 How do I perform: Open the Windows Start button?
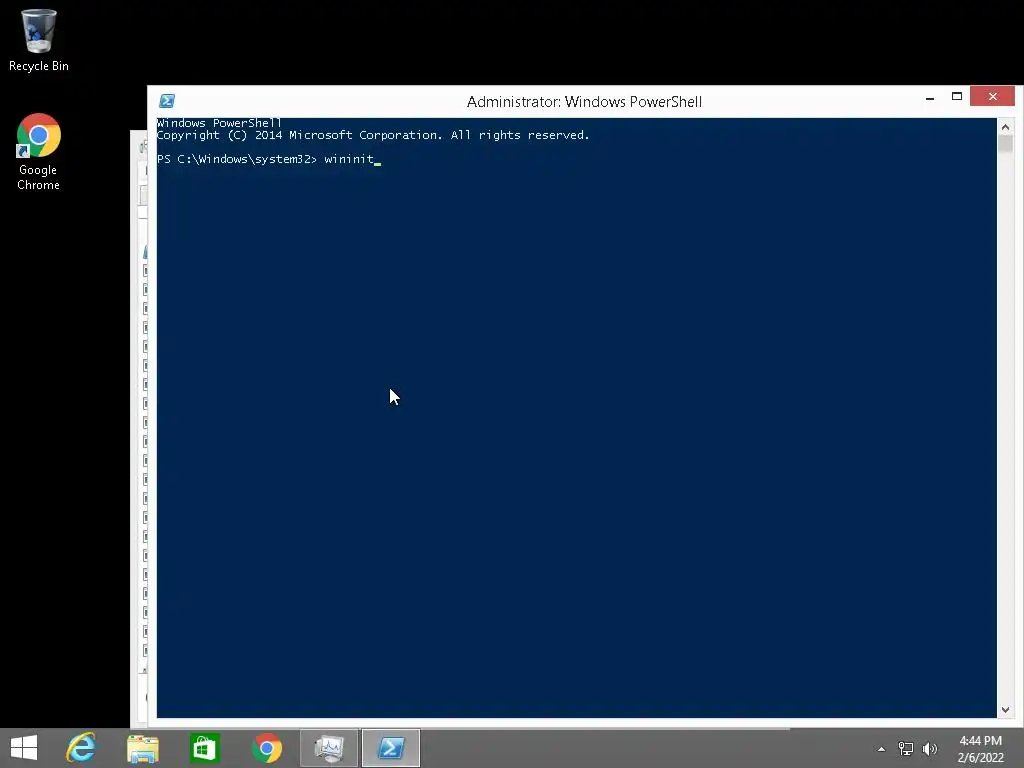24,748
